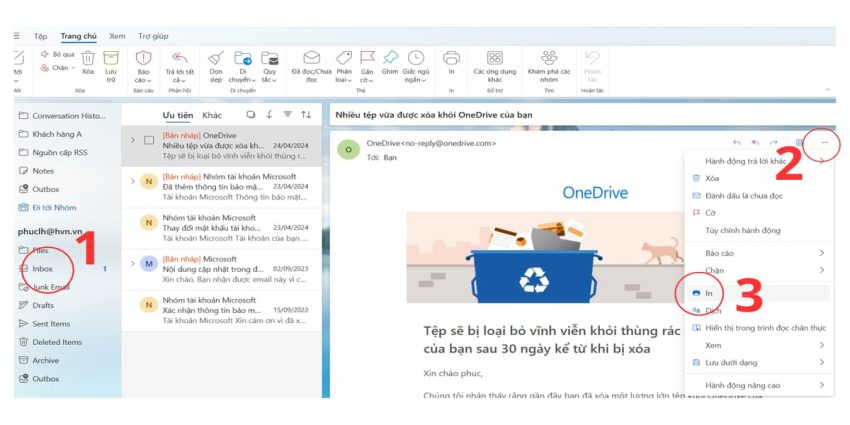This screenshot has width=850, height=425.
Task: Click jump-to arrow icon in list header
Action: point(269,114)
